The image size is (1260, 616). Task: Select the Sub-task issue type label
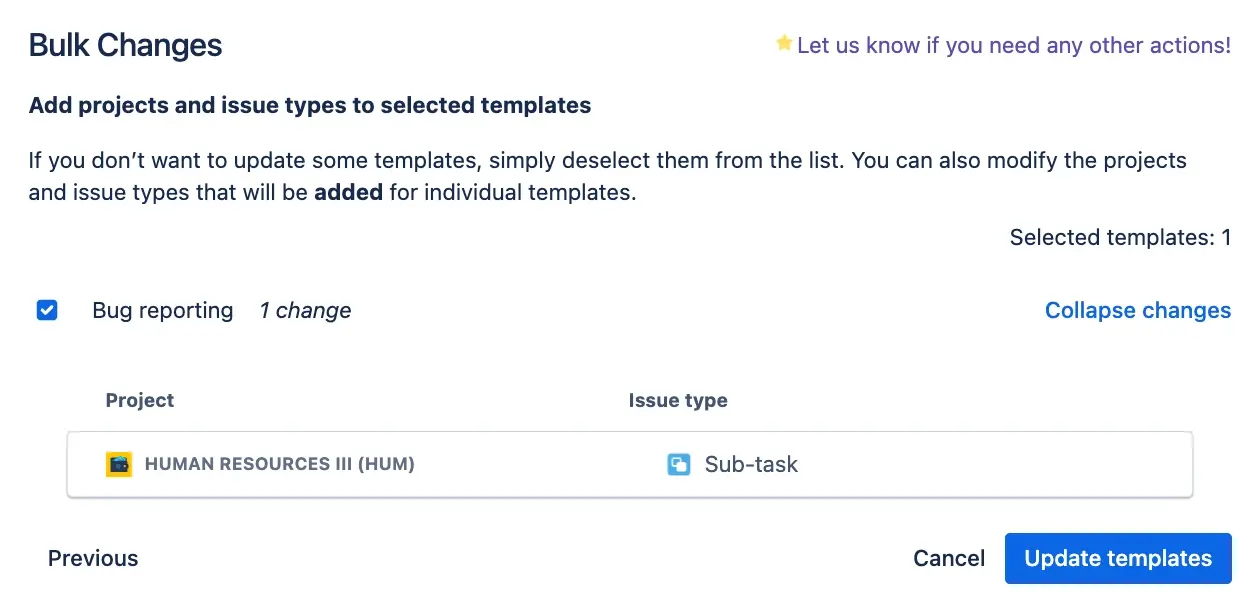click(x=751, y=464)
